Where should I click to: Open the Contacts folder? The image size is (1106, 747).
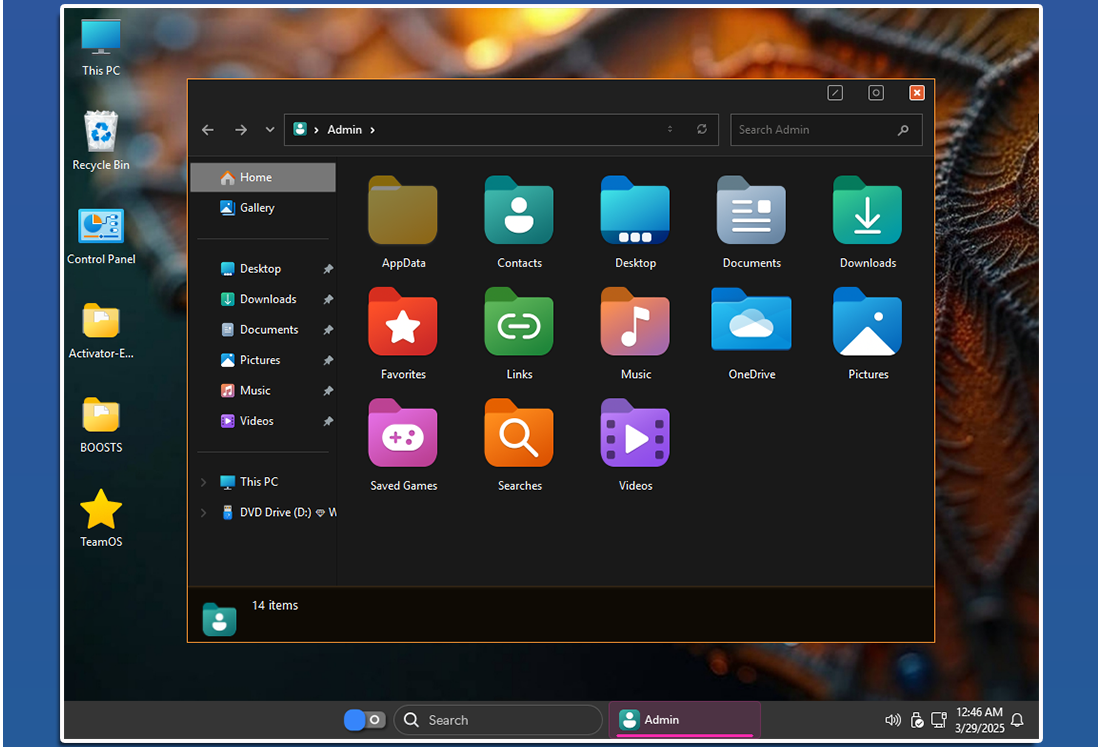(x=519, y=211)
